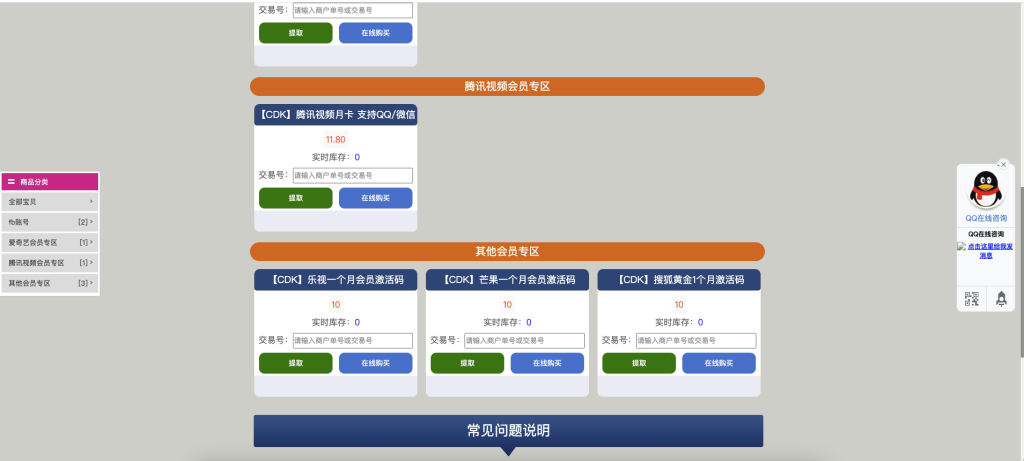Click the arrow beside fb账号 [2]
Viewport: 1024px width, 461px height.
91,222
